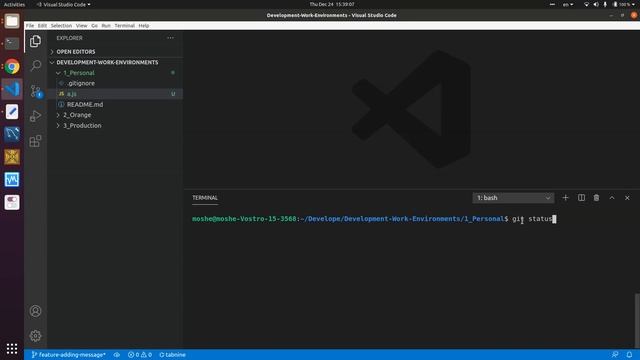Screen dimensions: 640x360
Task: Open the File menu
Action: click(x=30, y=25)
